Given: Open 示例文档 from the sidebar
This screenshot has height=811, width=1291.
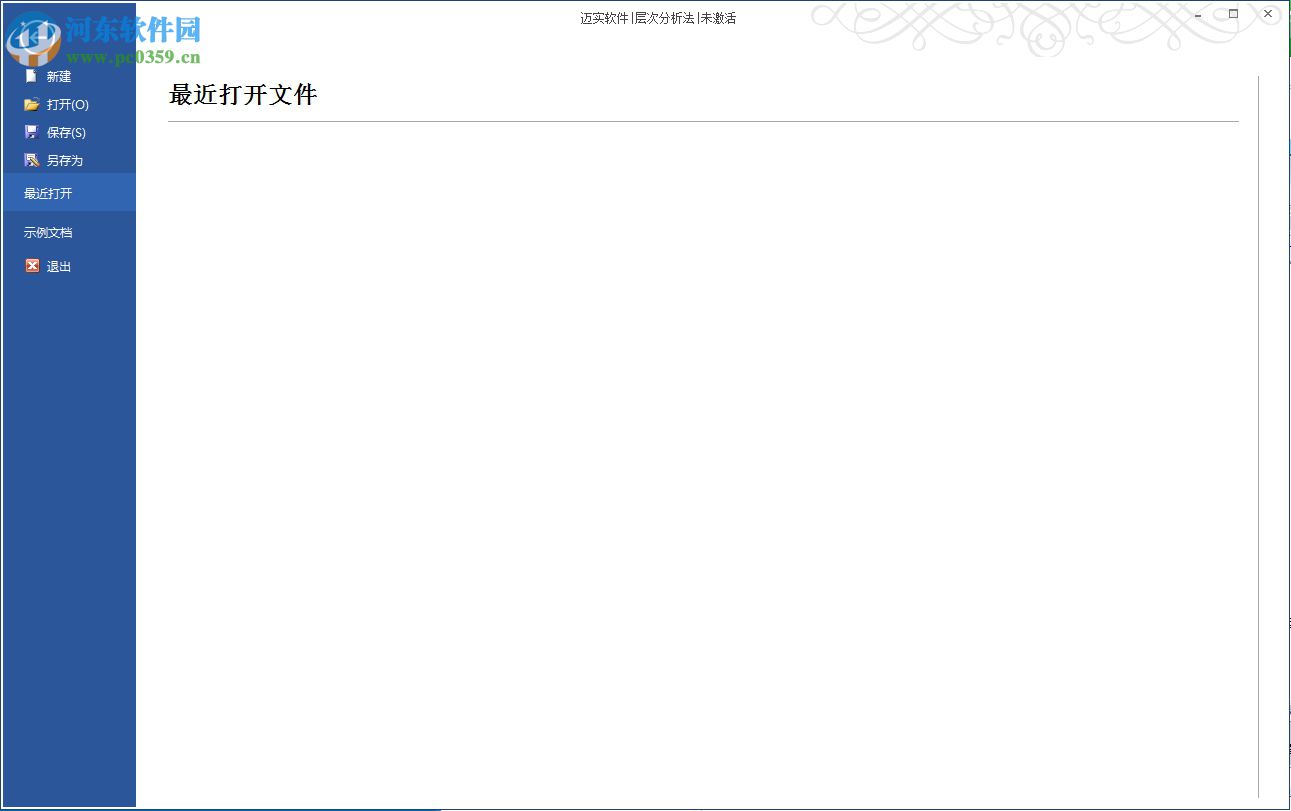Looking at the screenshot, I should [48, 232].
